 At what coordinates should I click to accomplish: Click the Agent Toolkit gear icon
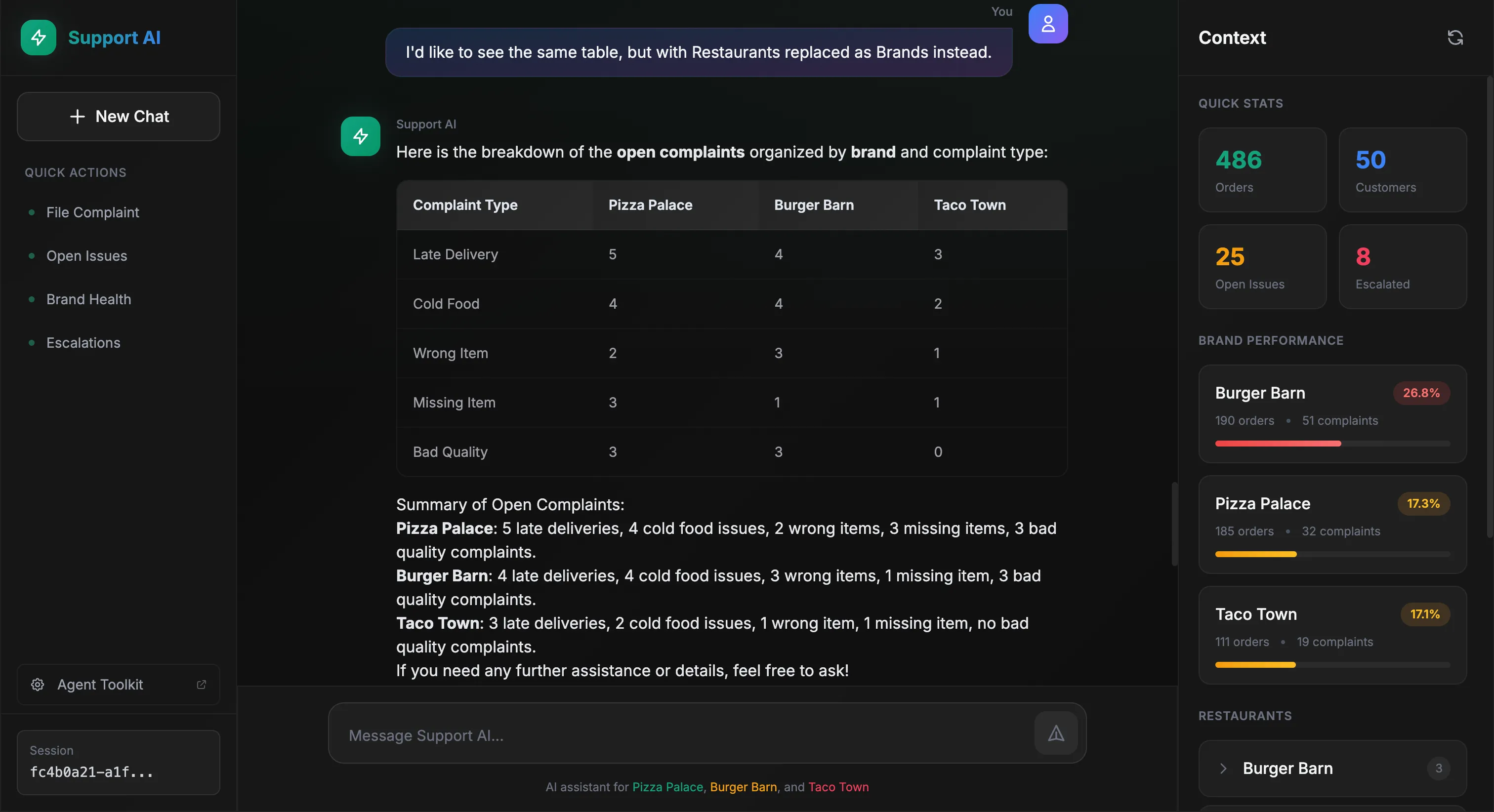pyautogui.click(x=38, y=685)
